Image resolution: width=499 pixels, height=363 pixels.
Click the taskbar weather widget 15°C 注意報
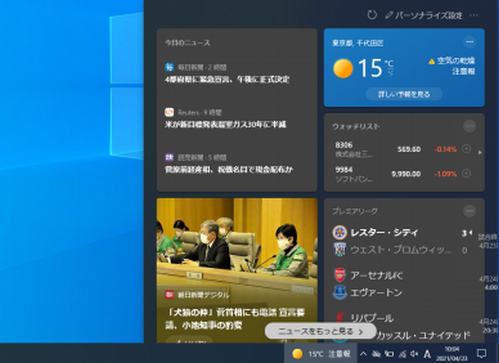click(x=321, y=354)
